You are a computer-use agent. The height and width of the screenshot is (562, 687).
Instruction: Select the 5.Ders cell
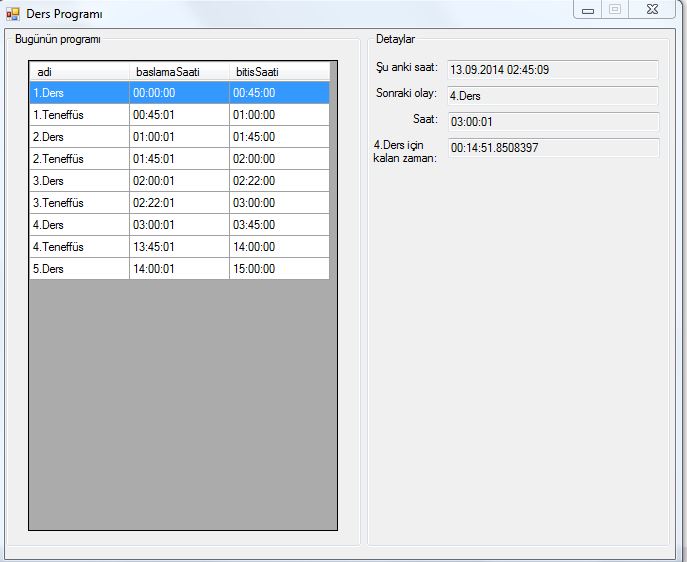[x=79, y=269]
